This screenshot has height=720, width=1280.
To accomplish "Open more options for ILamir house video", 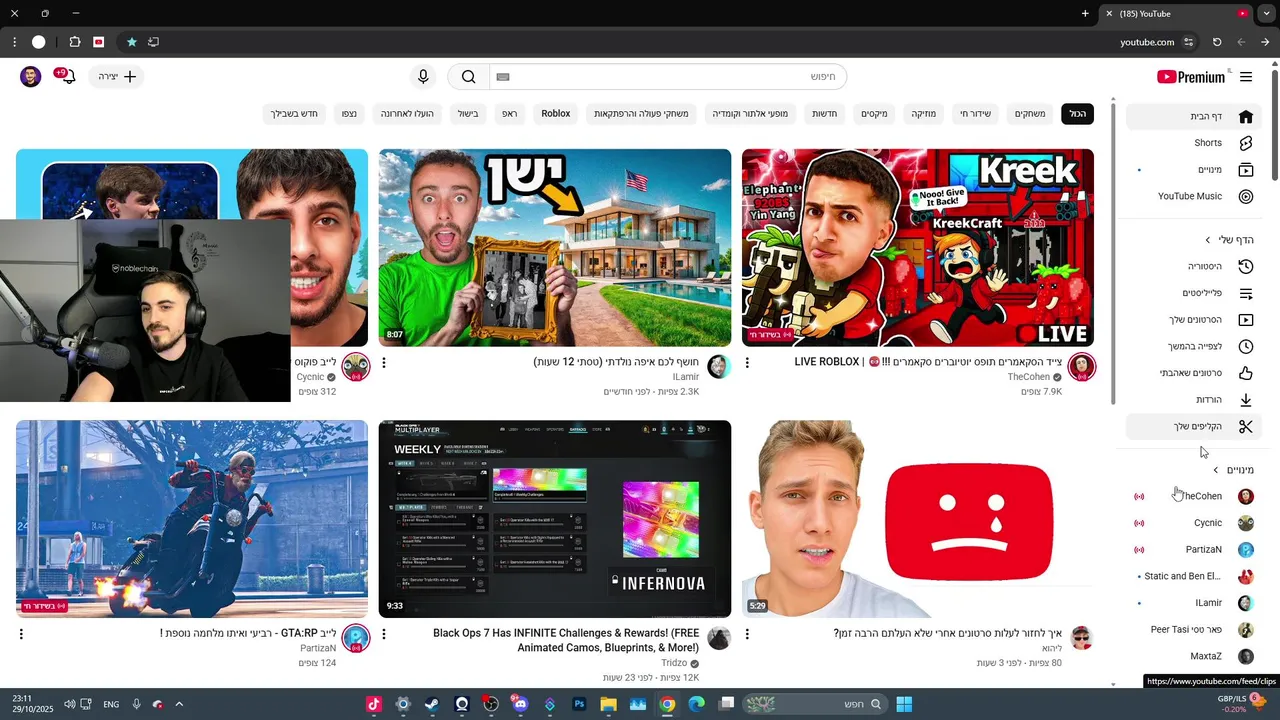I will (x=384, y=363).
